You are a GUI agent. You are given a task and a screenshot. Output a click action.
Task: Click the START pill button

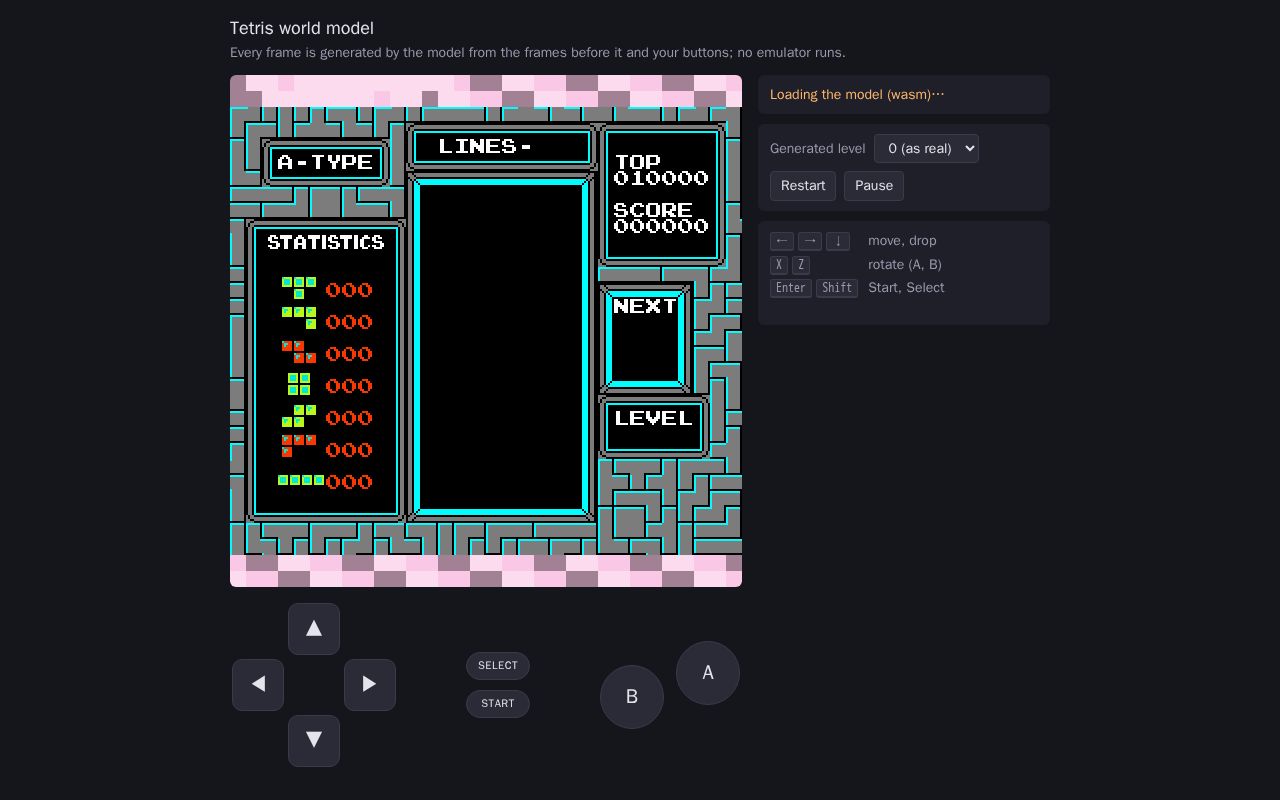[x=498, y=704]
